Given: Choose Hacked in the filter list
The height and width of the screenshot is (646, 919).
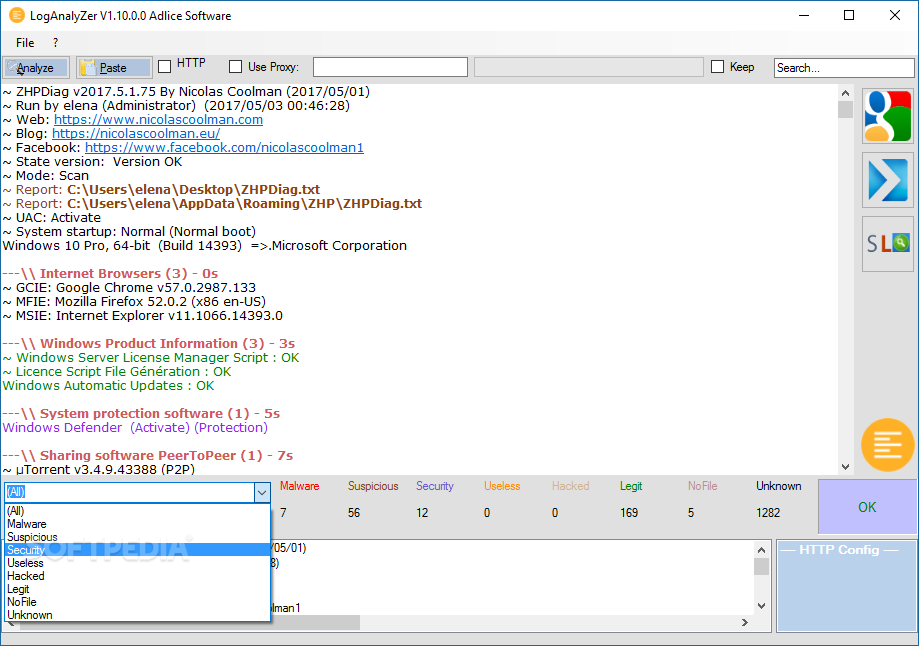Looking at the screenshot, I should [137, 576].
